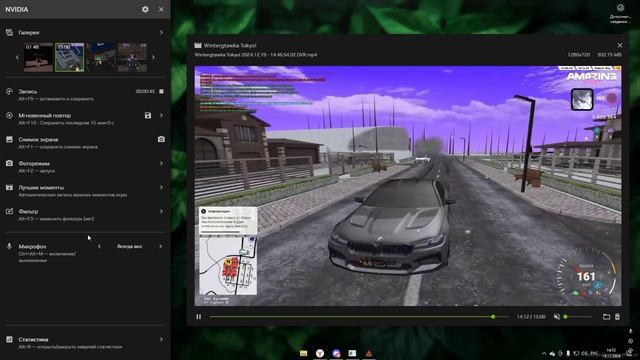640x360 pixels.
Task: Open the purple round taskbar app
Action: click(x=336, y=353)
